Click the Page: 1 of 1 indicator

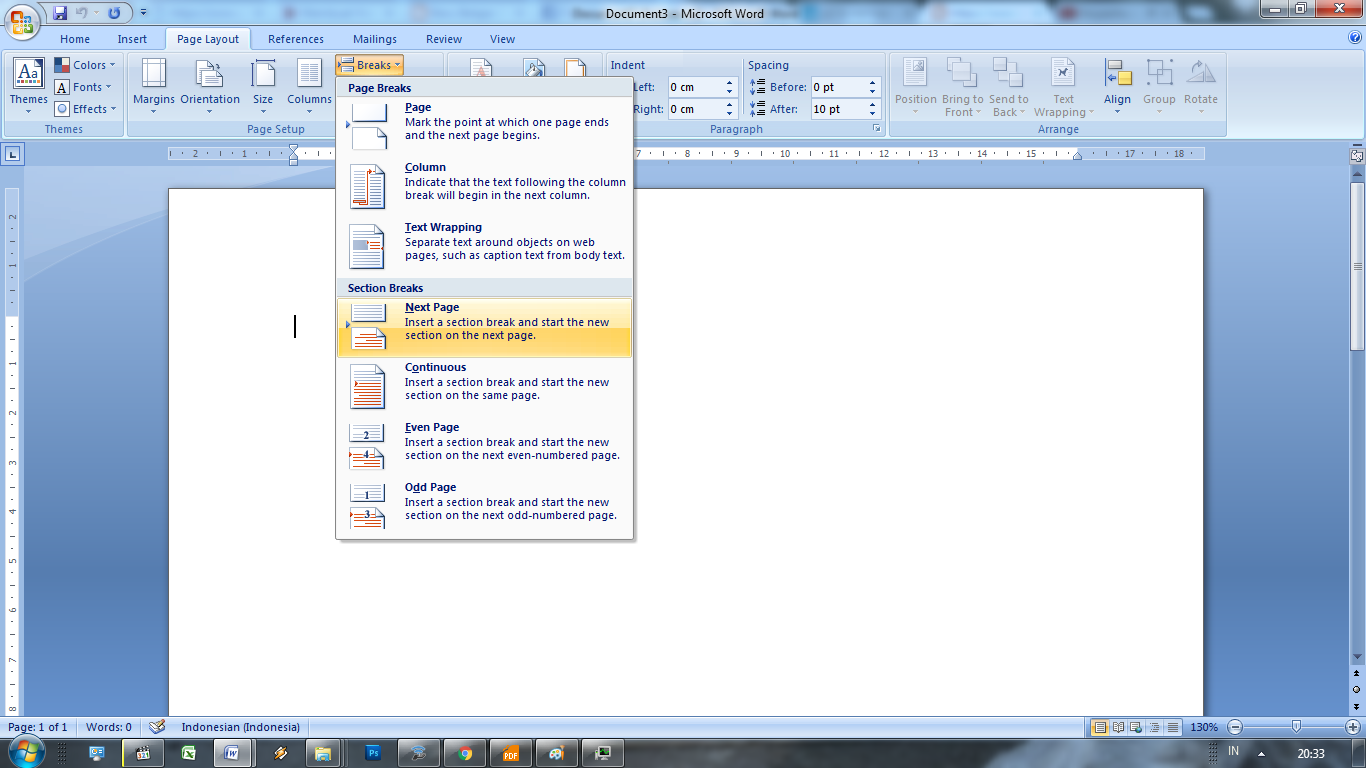click(38, 727)
